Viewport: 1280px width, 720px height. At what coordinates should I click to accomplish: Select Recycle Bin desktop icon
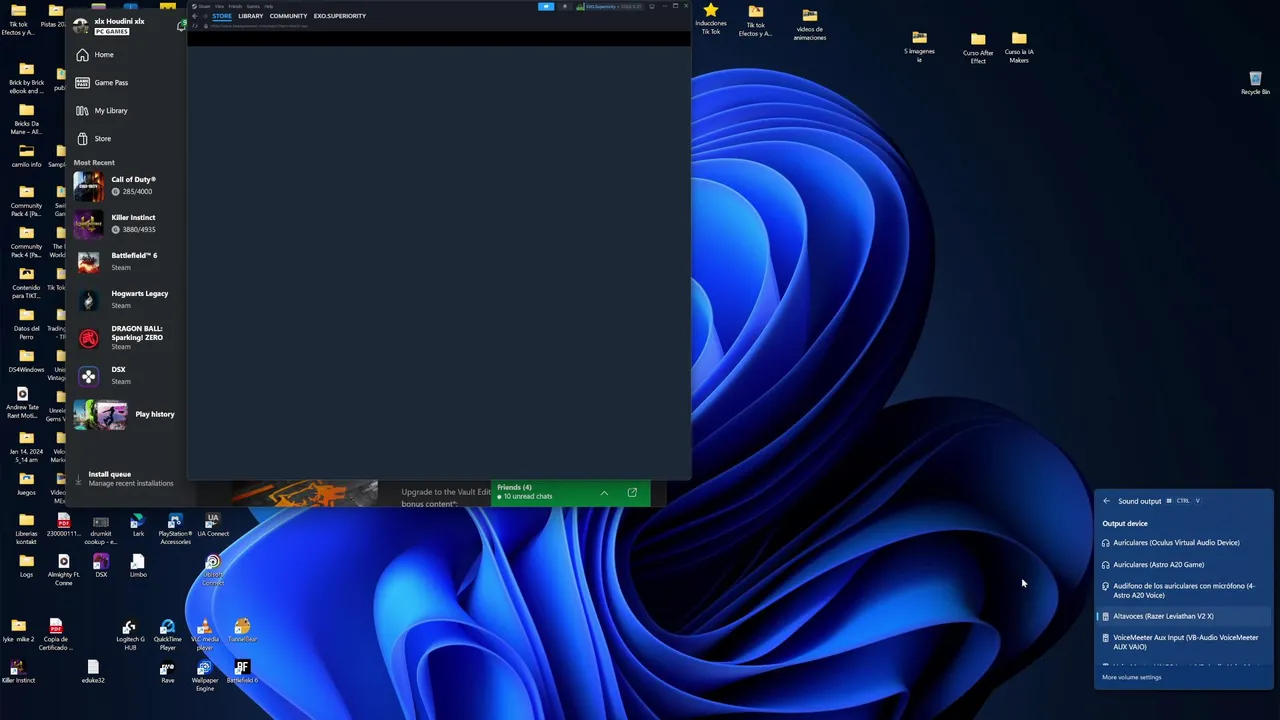pyautogui.click(x=1255, y=83)
